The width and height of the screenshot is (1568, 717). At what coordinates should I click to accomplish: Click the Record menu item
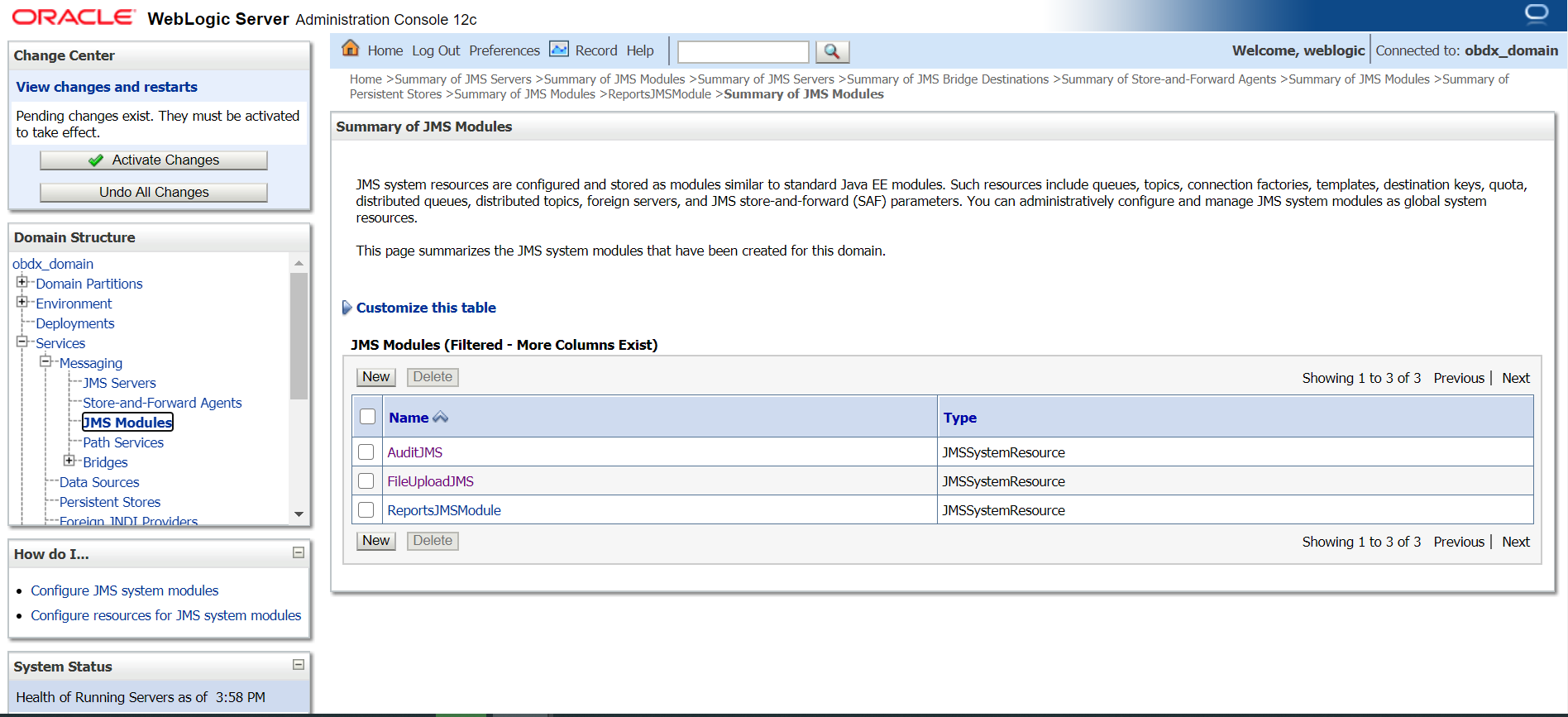click(x=596, y=50)
